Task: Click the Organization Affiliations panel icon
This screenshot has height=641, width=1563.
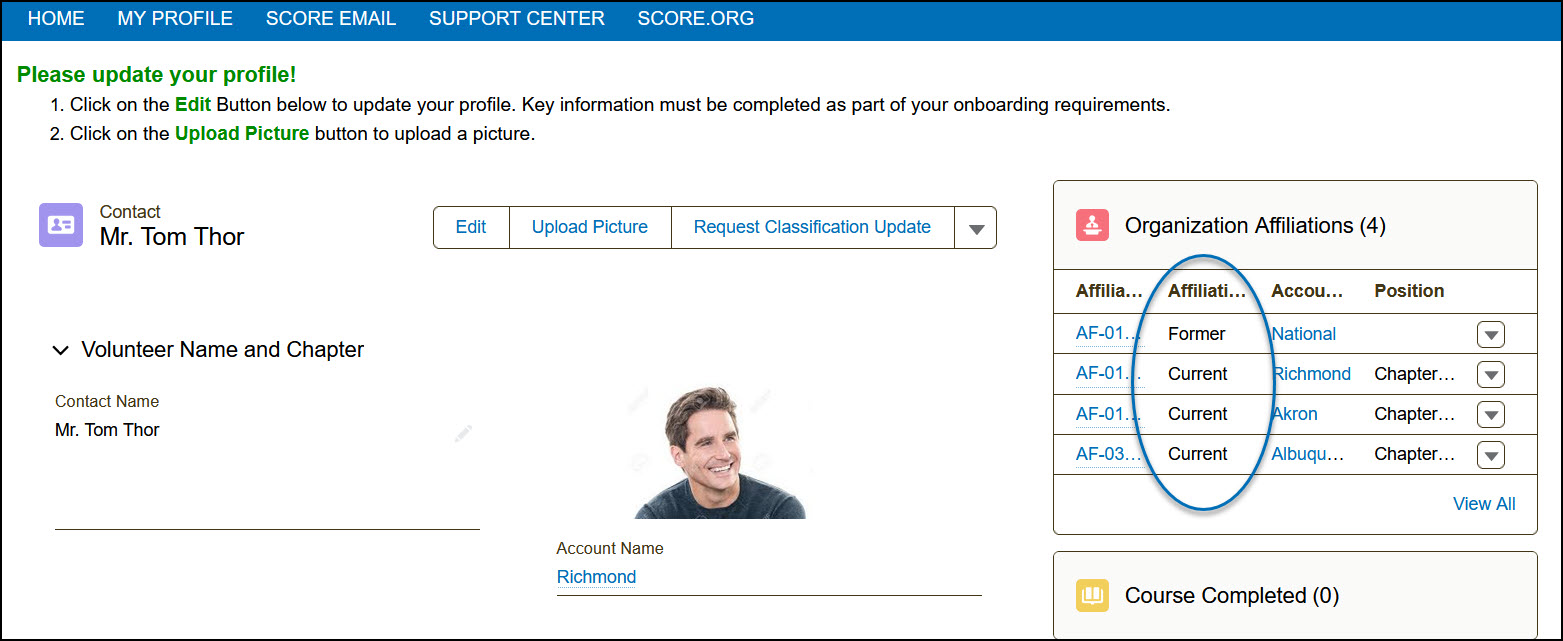Action: click(x=1093, y=225)
